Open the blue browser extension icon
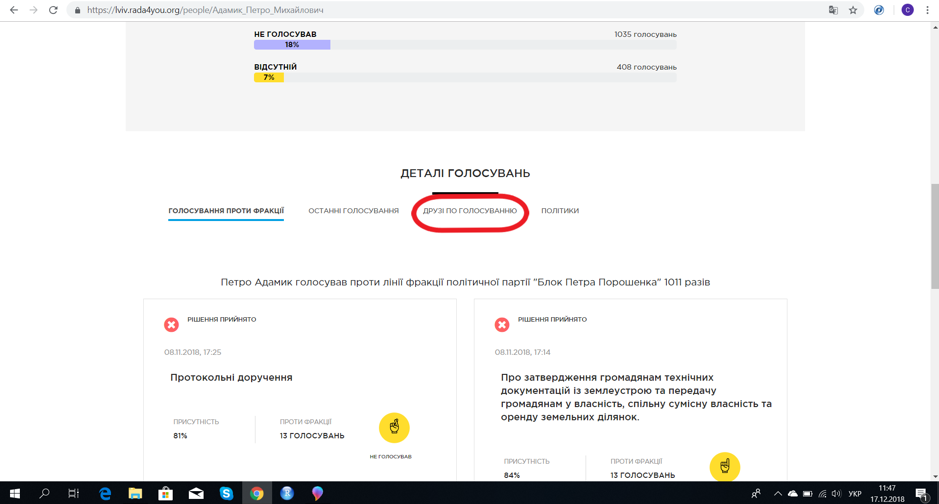939x504 pixels. (x=879, y=10)
